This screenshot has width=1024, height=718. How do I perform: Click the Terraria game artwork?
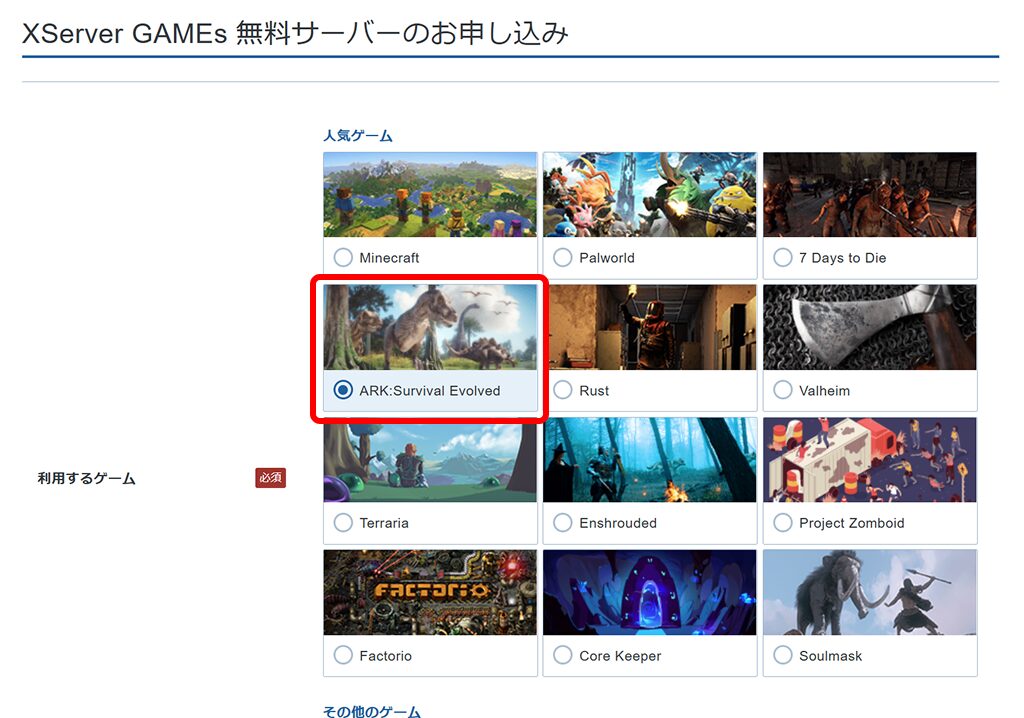[x=430, y=460]
